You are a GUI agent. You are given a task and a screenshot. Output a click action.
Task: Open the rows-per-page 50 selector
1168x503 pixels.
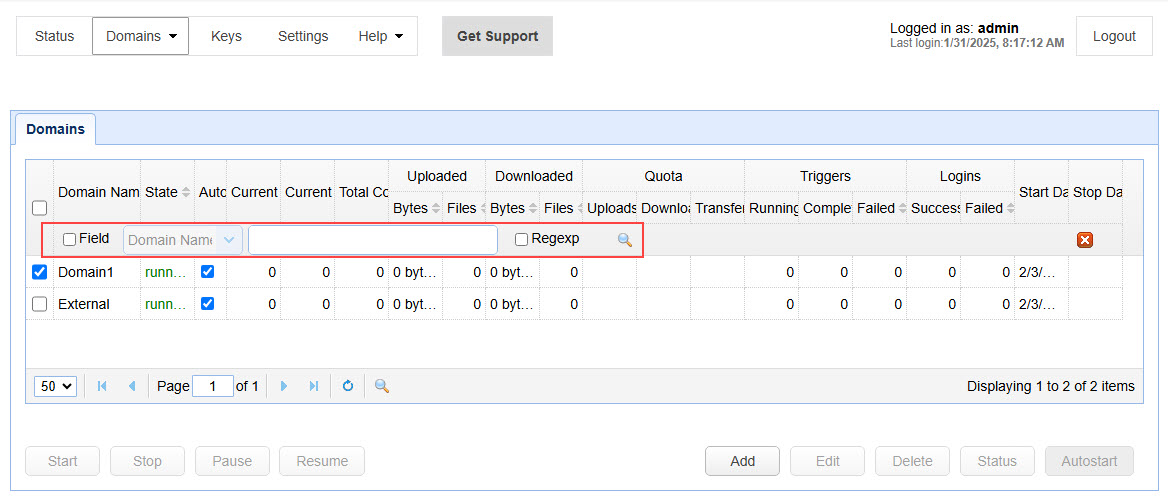pos(55,386)
